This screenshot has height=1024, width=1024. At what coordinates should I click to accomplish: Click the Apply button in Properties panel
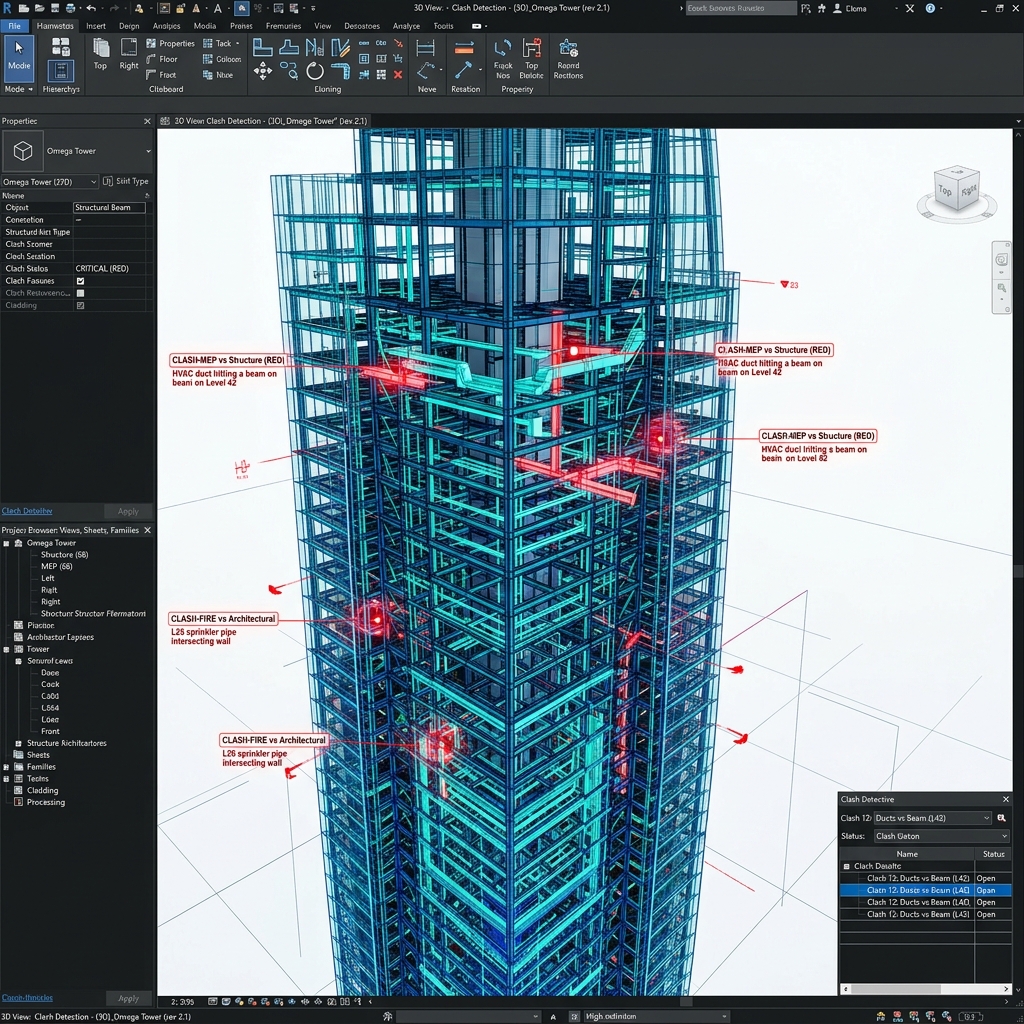click(x=128, y=511)
